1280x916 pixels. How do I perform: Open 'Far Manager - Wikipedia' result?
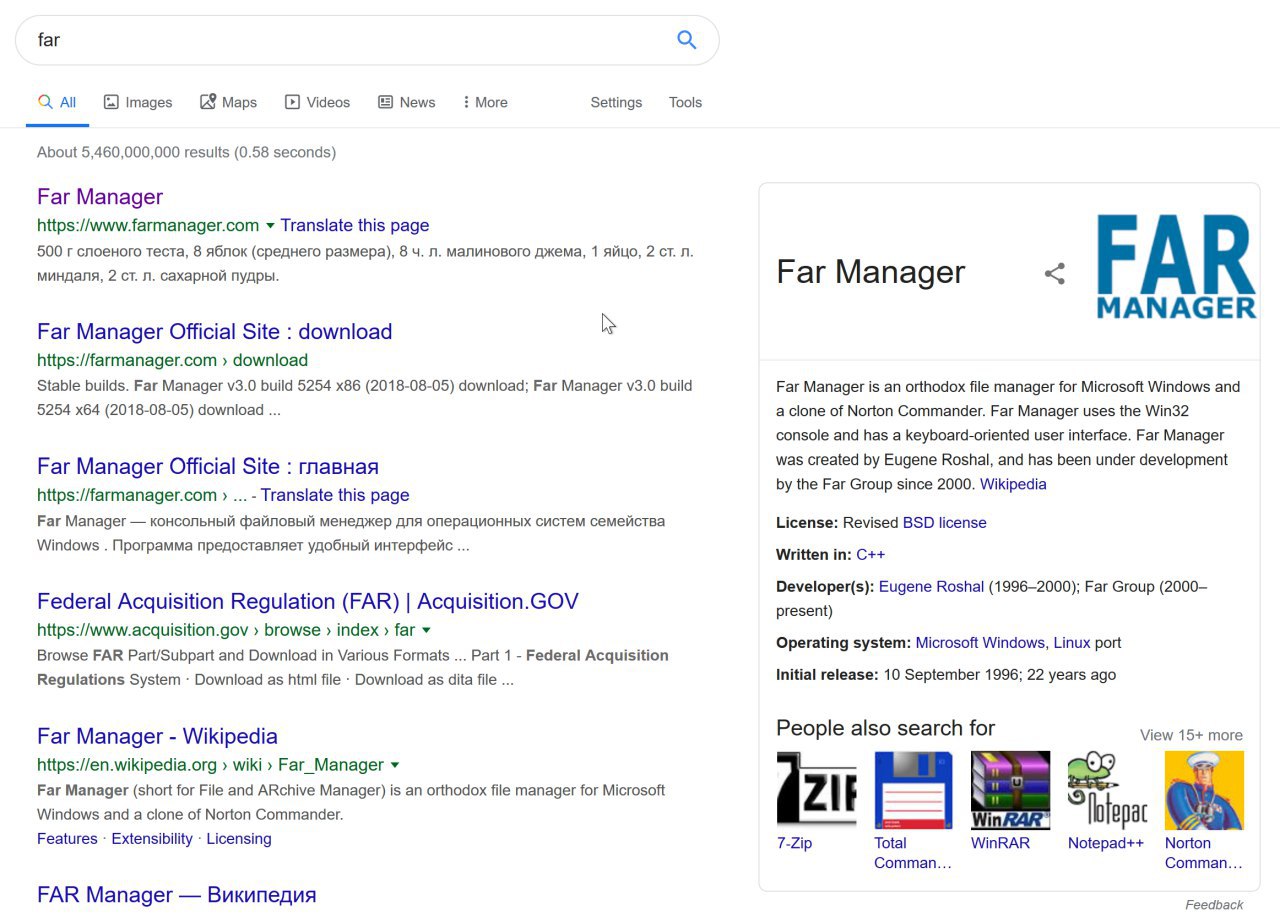click(157, 737)
